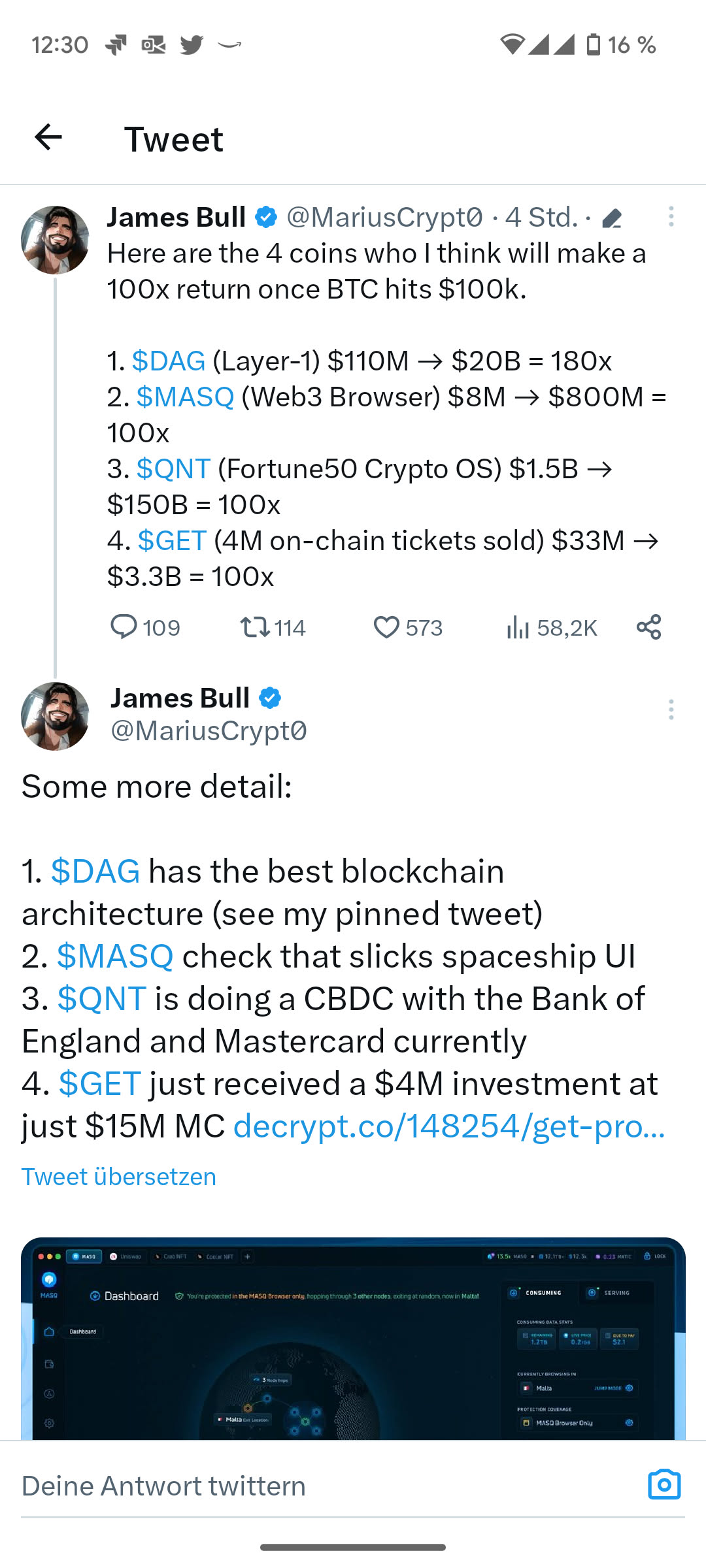Image resolution: width=706 pixels, height=1568 pixels.
Task: Open the view statistics icon showing 58,2K
Action: coord(518,627)
